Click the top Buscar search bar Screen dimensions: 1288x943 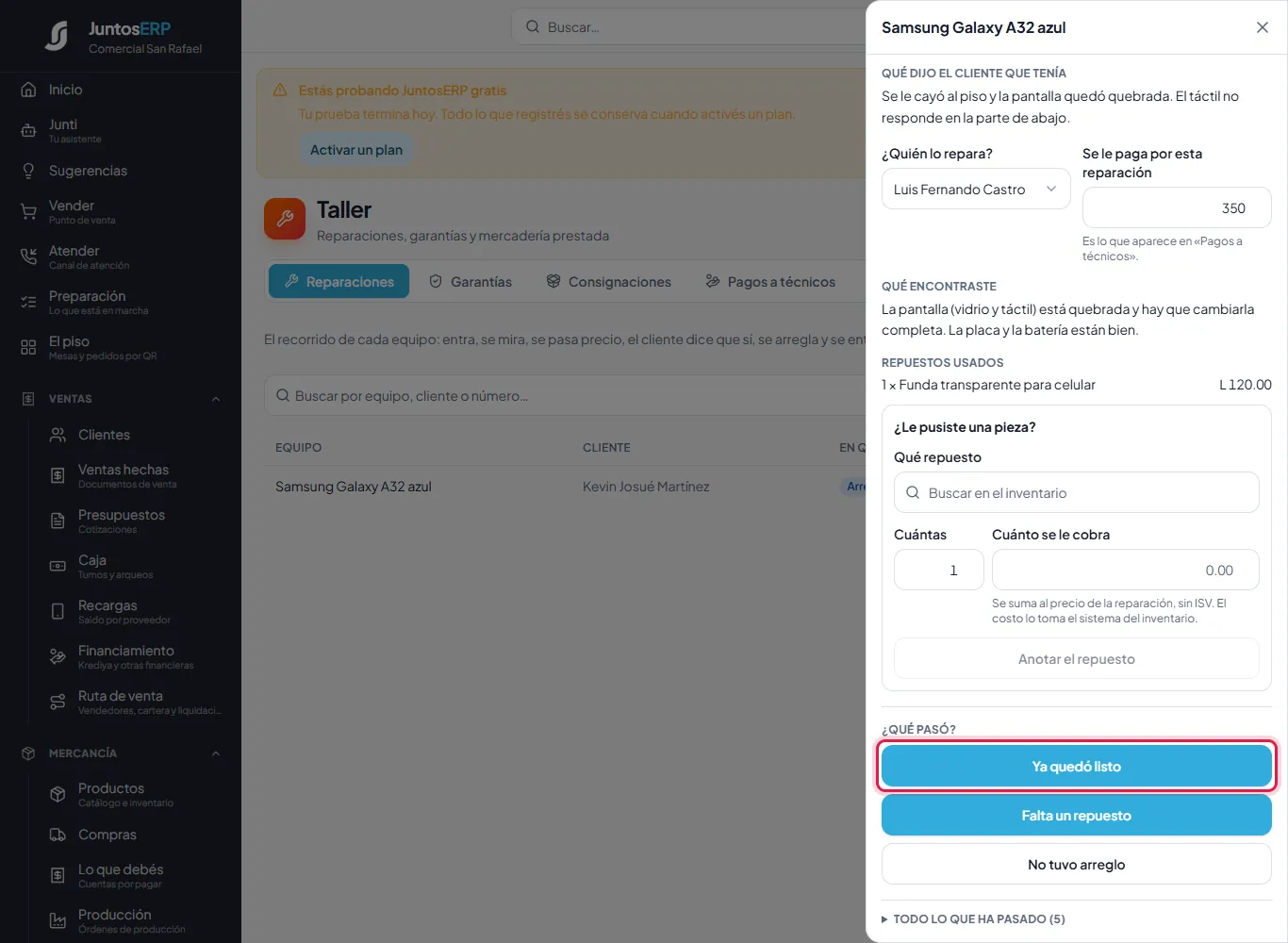689,26
